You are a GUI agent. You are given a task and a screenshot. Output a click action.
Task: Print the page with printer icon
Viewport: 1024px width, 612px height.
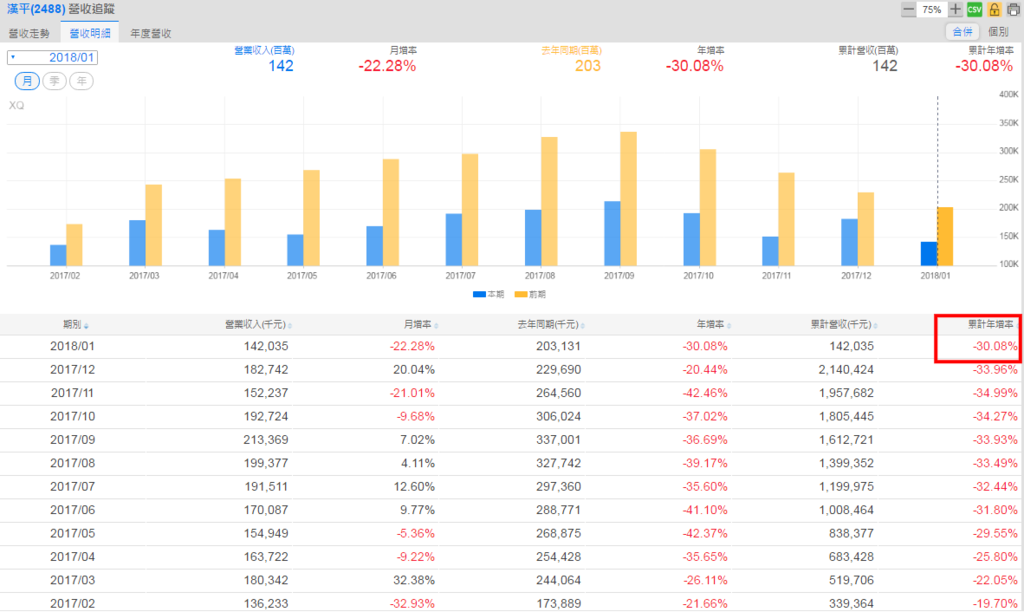coord(1014,9)
